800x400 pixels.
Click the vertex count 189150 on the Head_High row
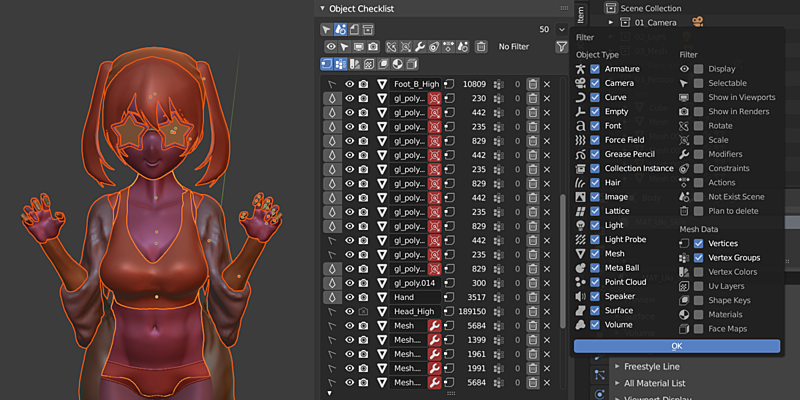tap(472, 311)
